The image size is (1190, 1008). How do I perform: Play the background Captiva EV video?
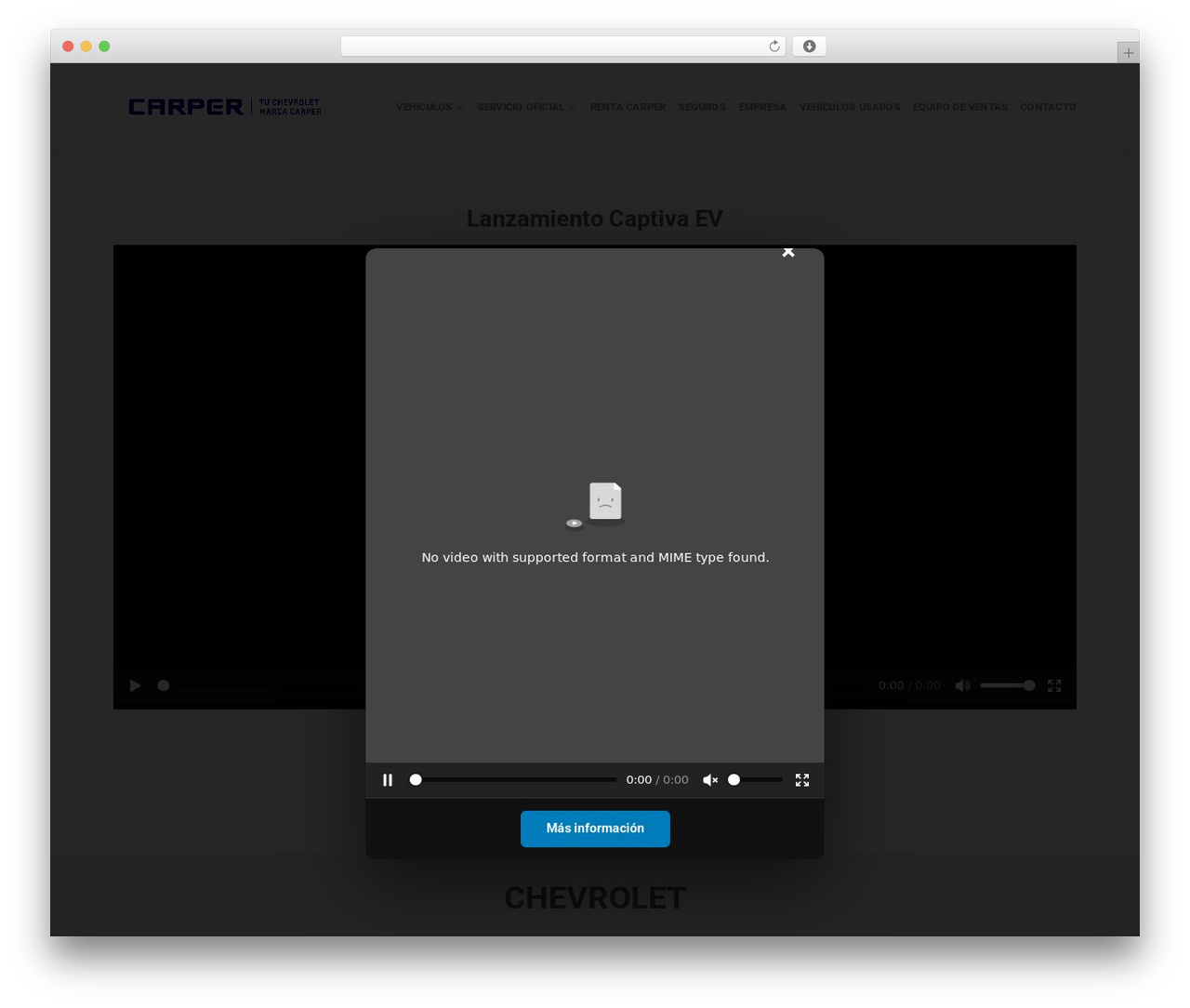(135, 685)
